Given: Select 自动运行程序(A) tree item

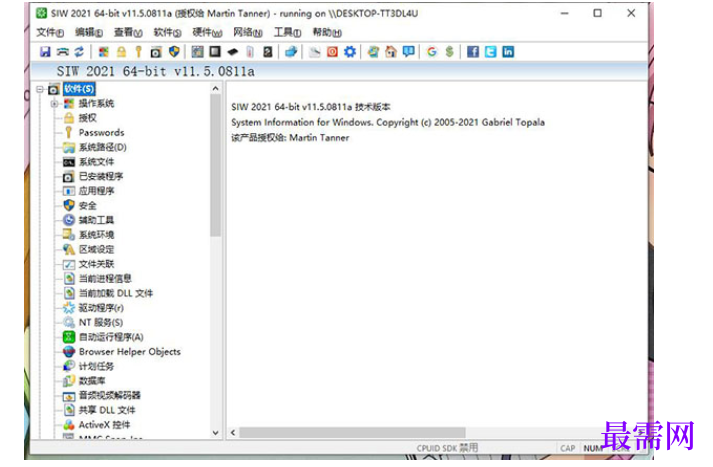Looking at the screenshot, I should pyautogui.click(x=111, y=337).
